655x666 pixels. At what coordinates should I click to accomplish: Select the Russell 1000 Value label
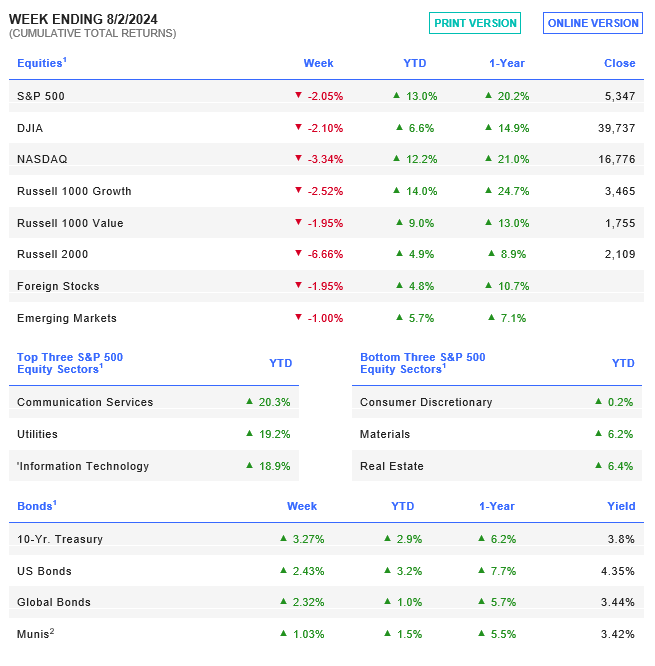tap(70, 223)
